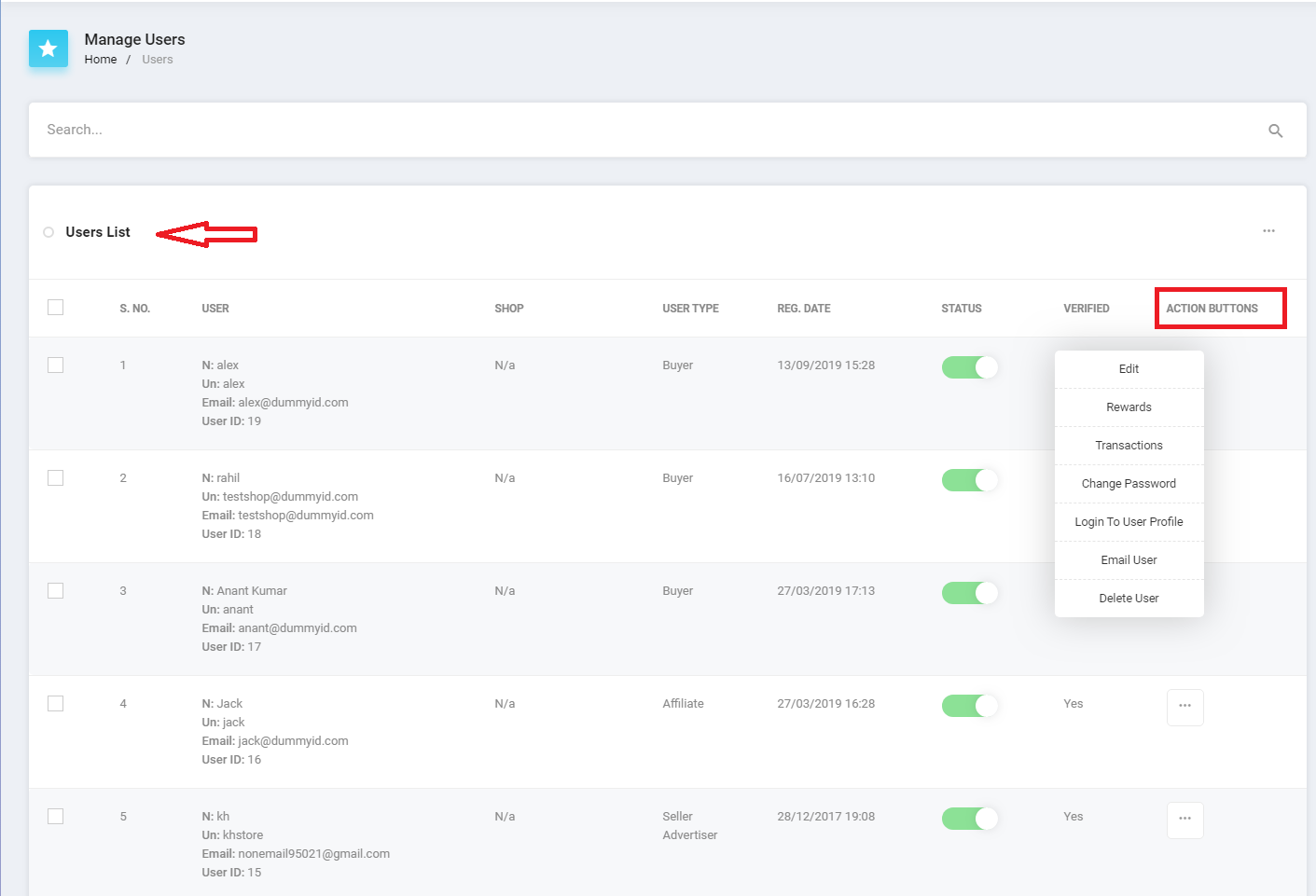Select checkbox for user kh
This screenshot has height=896, width=1316.
[x=56, y=817]
